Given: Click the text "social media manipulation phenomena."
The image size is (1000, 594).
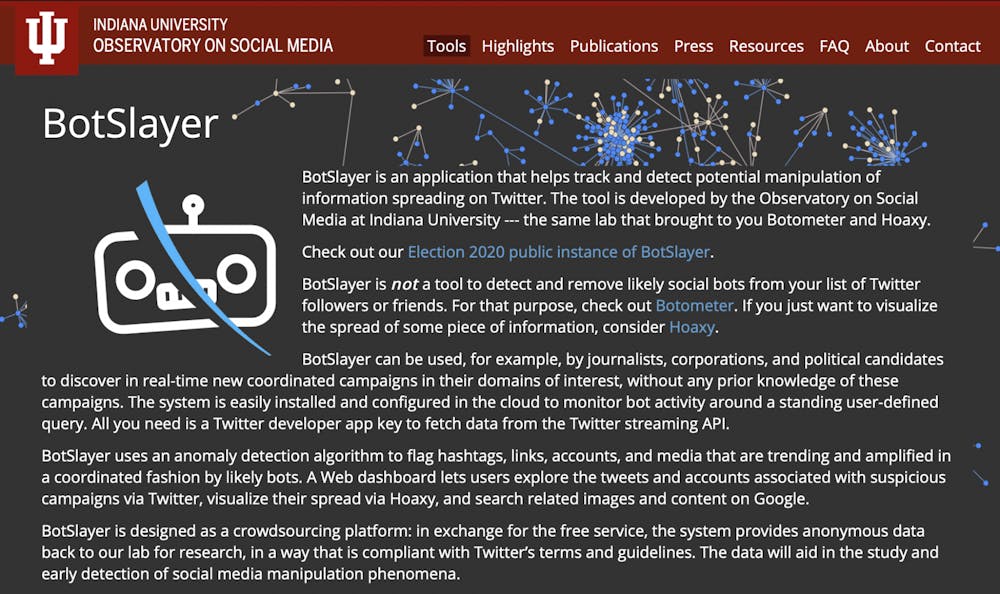Looking at the screenshot, I should click(314, 574).
